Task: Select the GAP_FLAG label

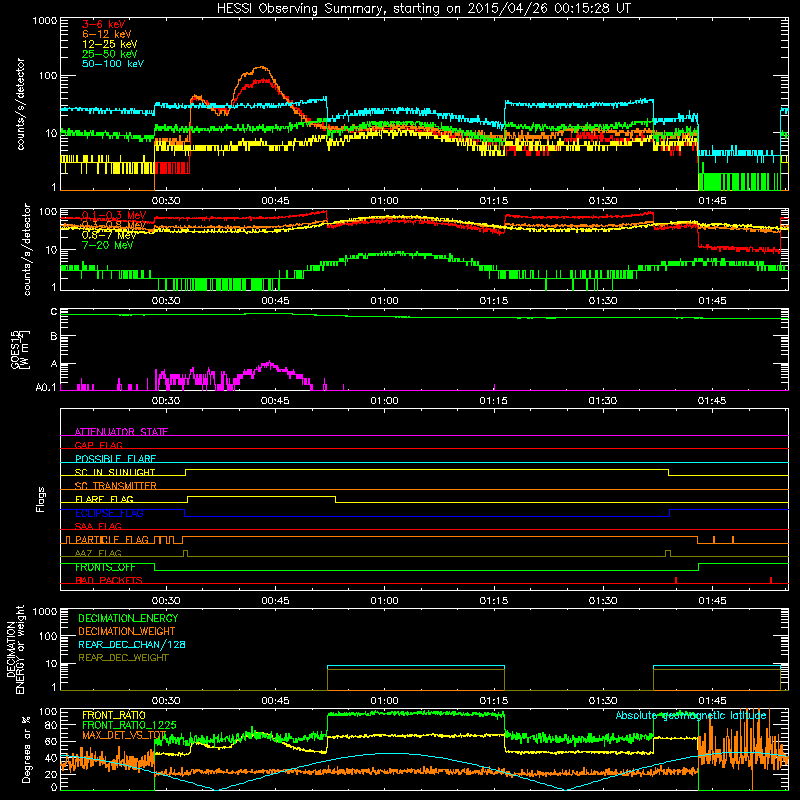Action: (98, 445)
